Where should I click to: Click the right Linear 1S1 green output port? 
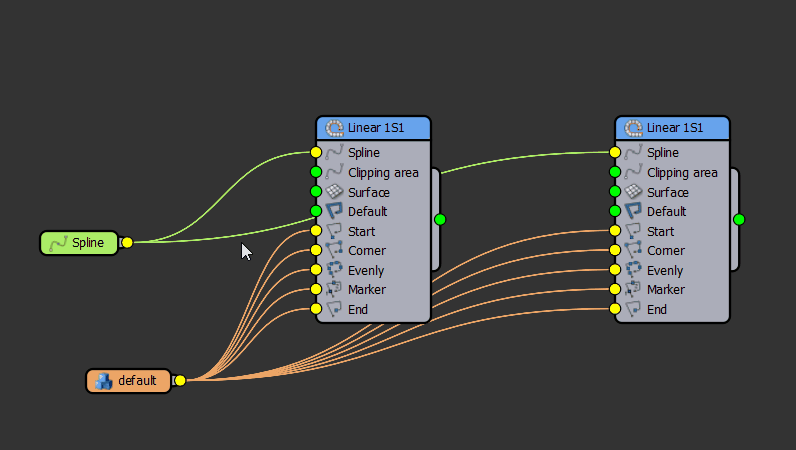point(739,219)
